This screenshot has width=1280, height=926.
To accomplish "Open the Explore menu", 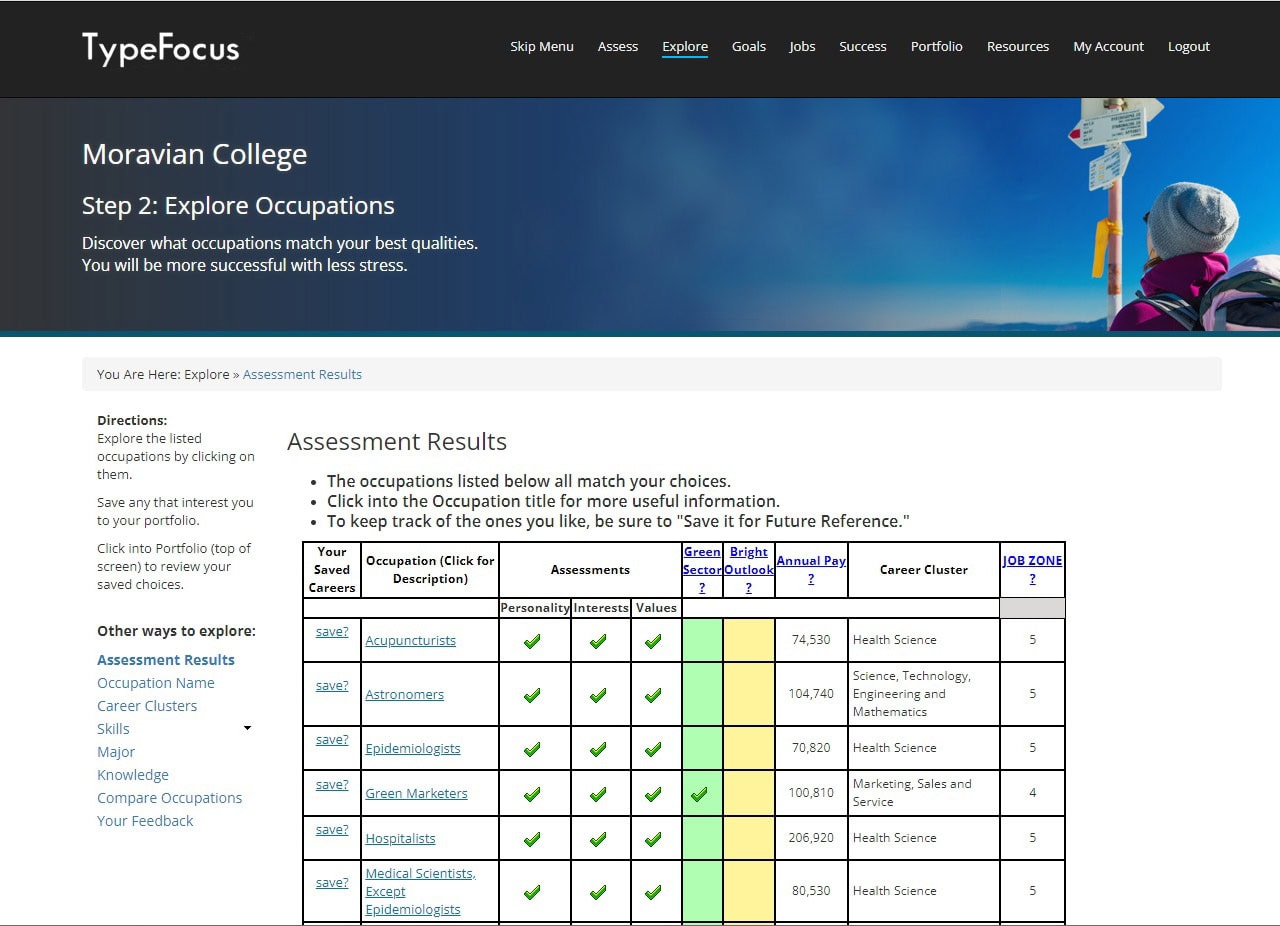I will click(x=685, y=47).
